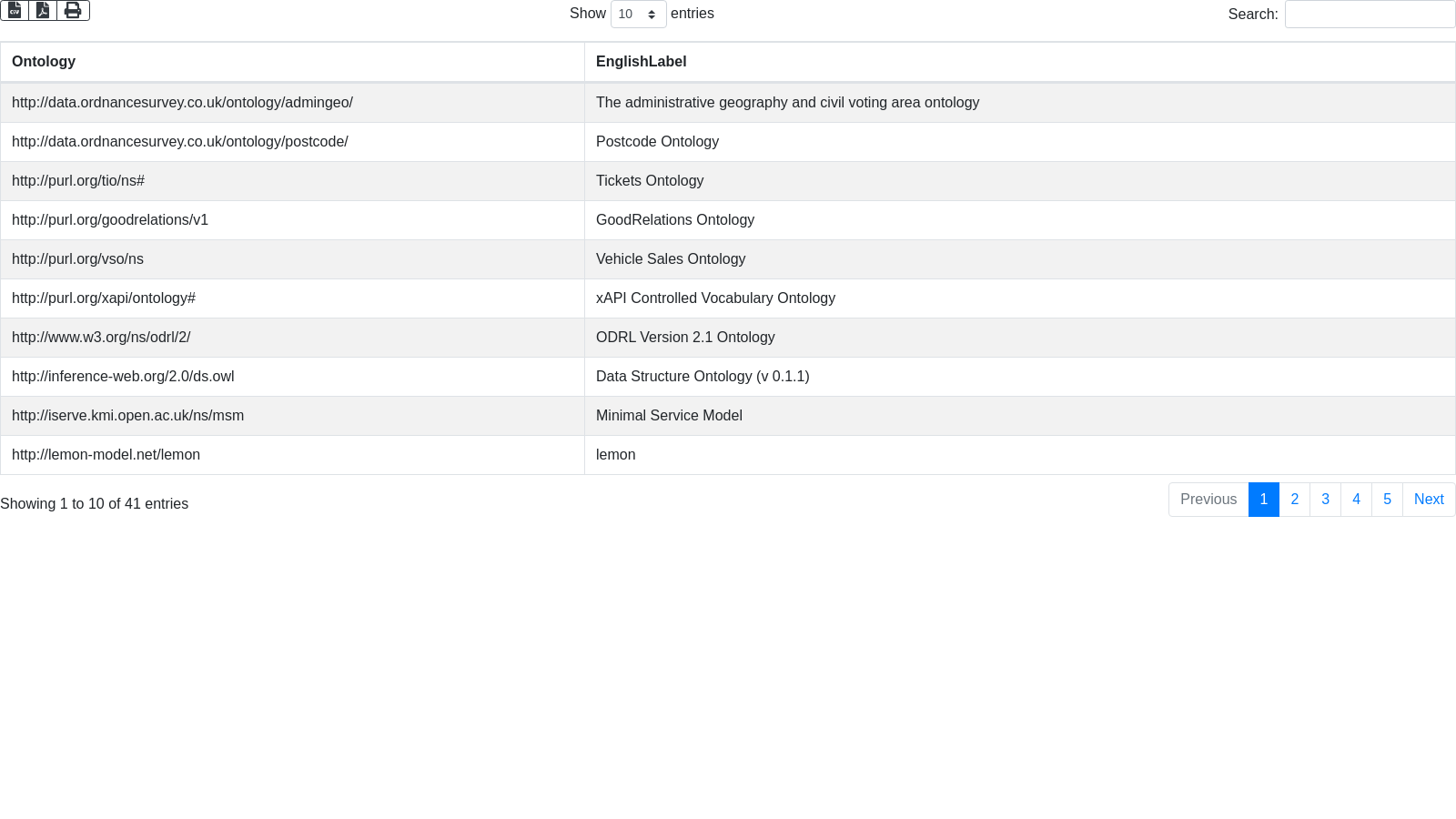Viewport: 1456px width, 819px height.
Task: Select the GoodRelations Ontology cell
Action: (675, 220)
